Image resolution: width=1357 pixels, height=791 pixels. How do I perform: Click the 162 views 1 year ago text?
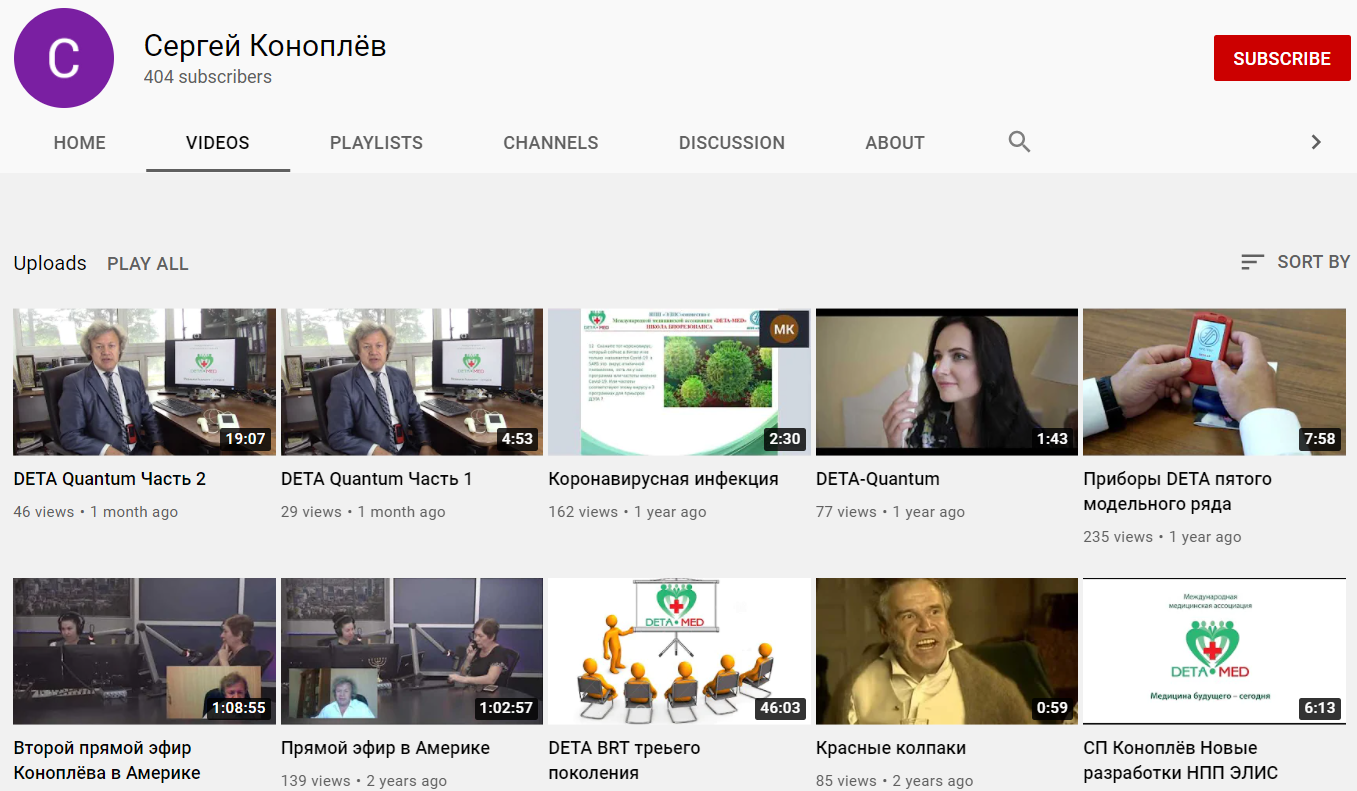coord(627,512)
